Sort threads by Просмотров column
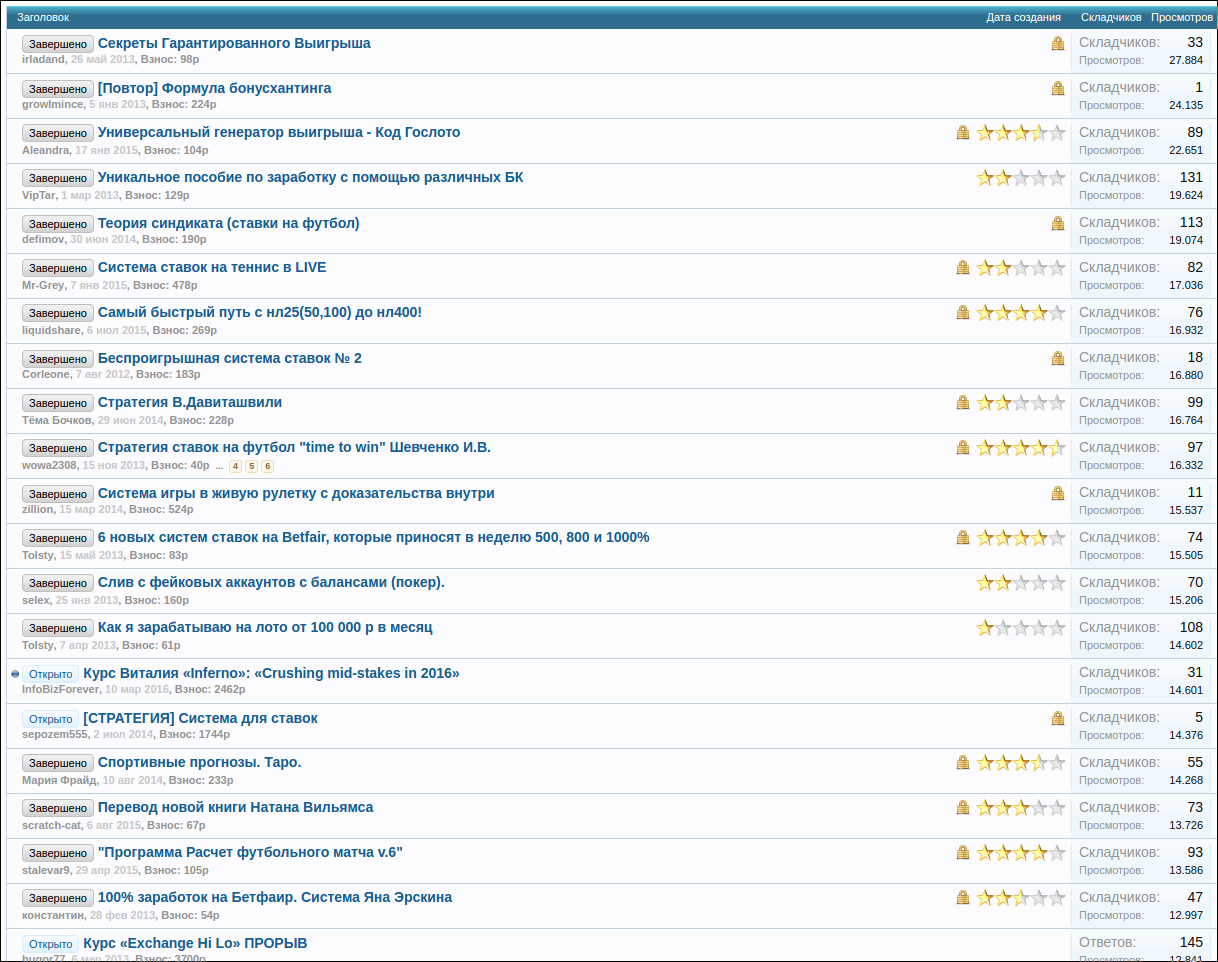The width and height of the screenshot is (1218, 962). [x=1182, y=17]
